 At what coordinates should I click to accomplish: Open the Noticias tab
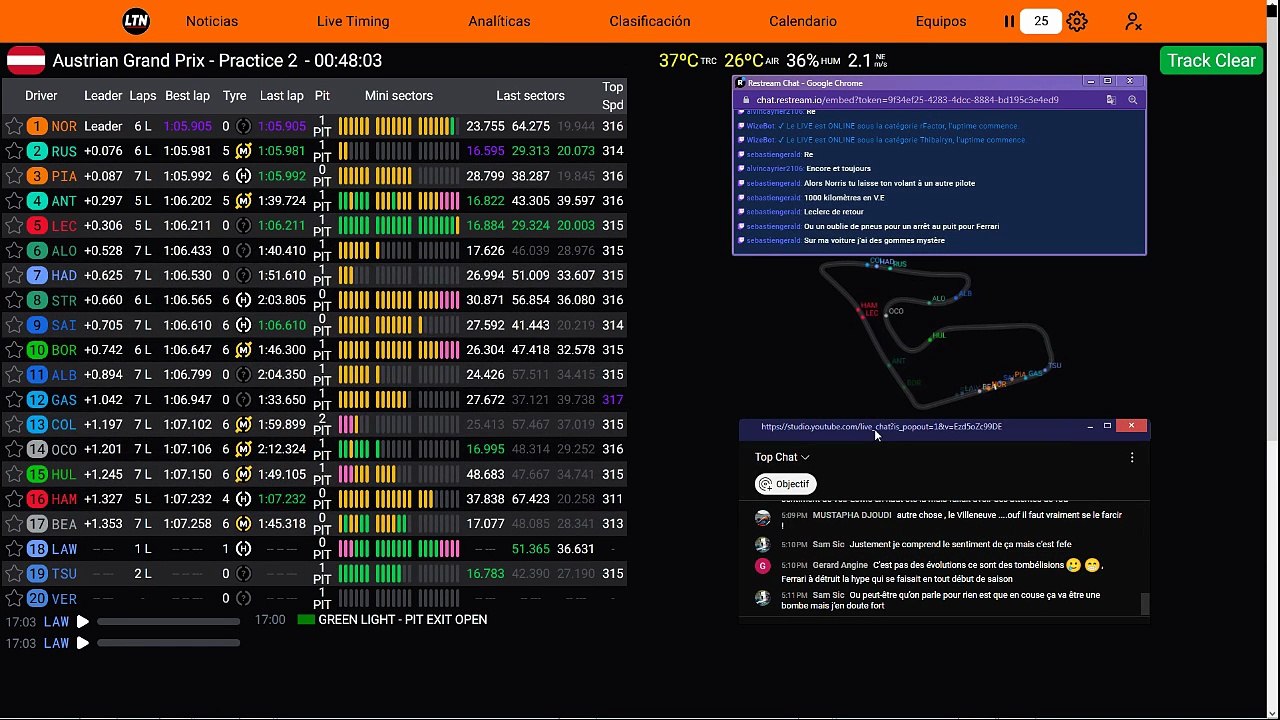pos(212,21)
